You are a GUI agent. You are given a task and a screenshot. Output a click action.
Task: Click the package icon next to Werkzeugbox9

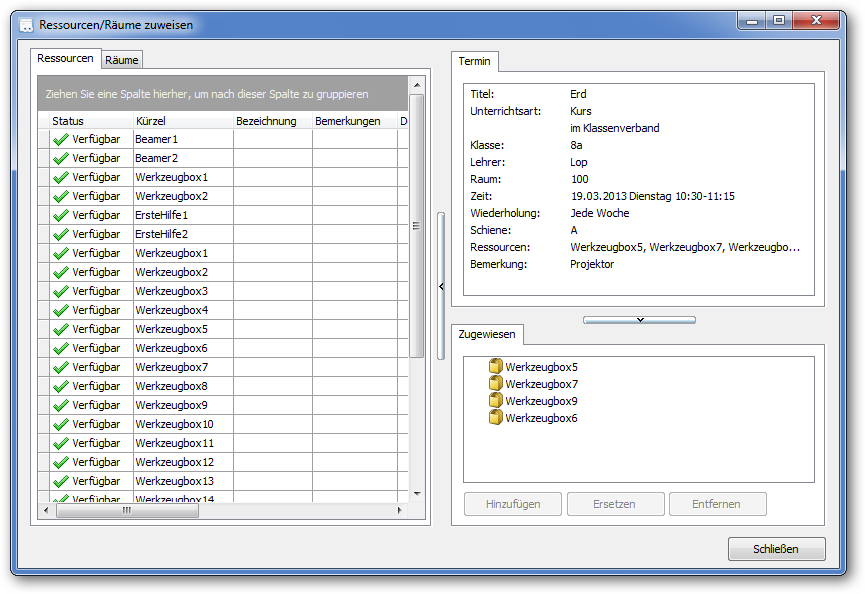(x=495, y=401)
